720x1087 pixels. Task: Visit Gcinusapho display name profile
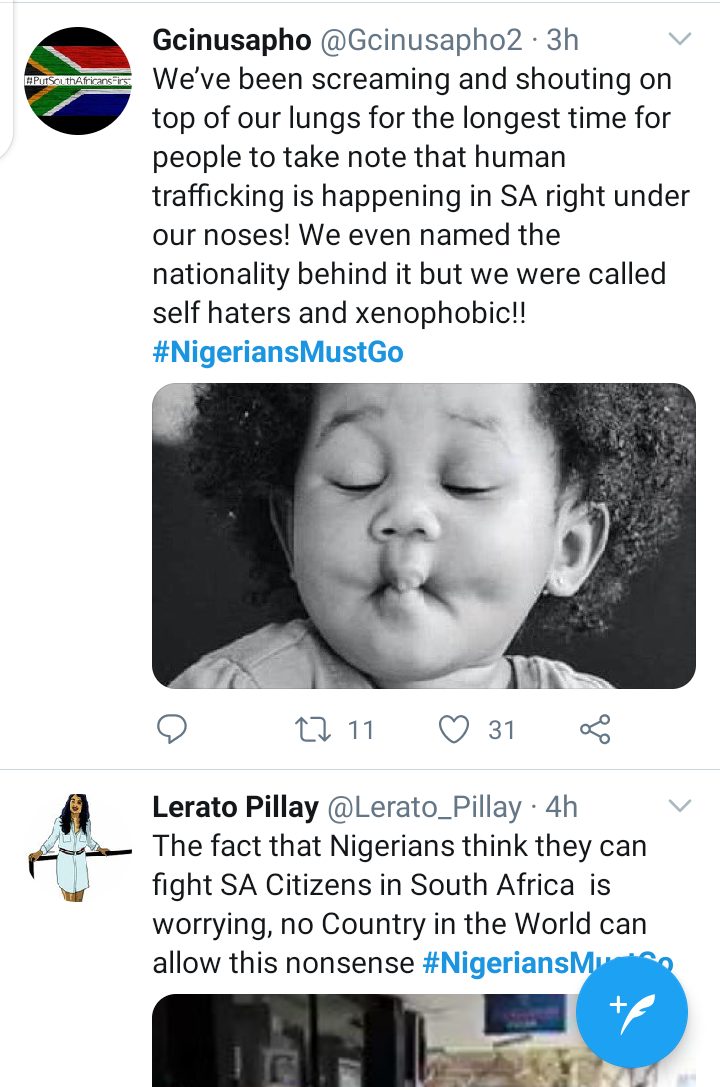[230, 40]
